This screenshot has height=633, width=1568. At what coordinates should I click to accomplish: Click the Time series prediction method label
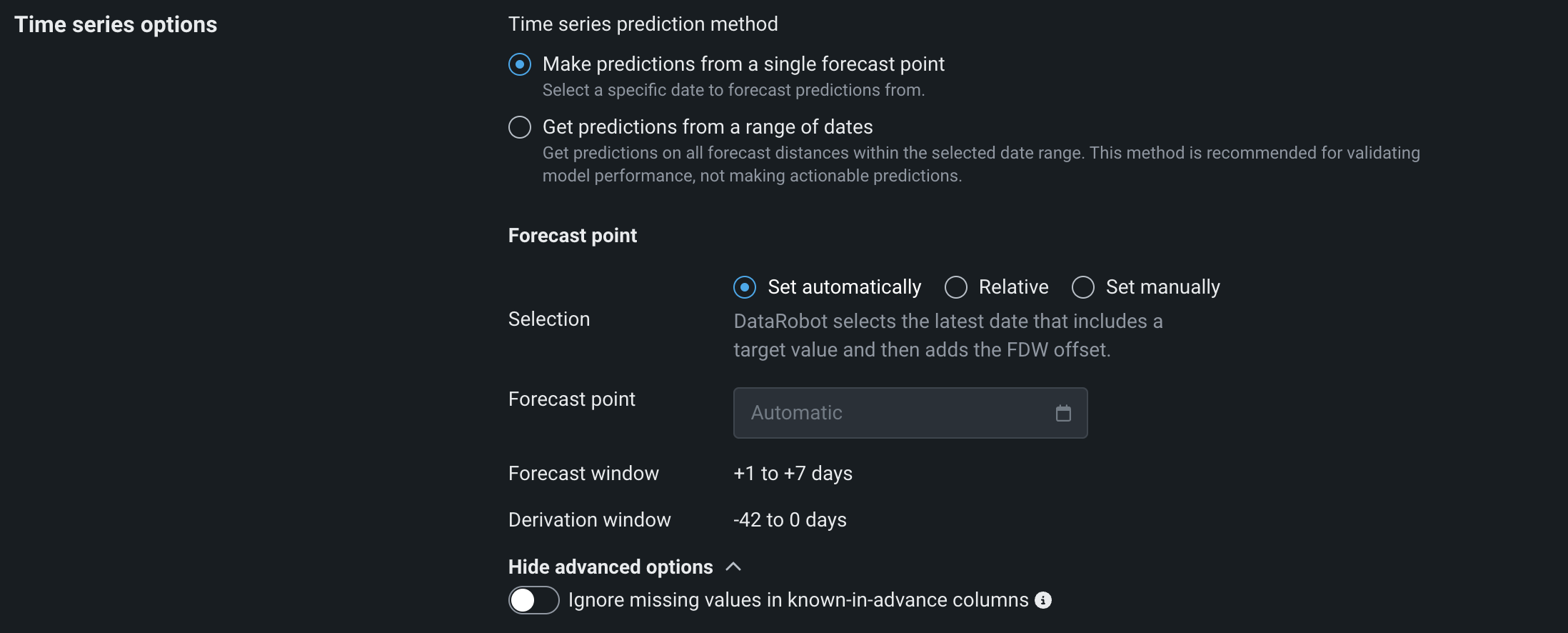coord(643,24)
